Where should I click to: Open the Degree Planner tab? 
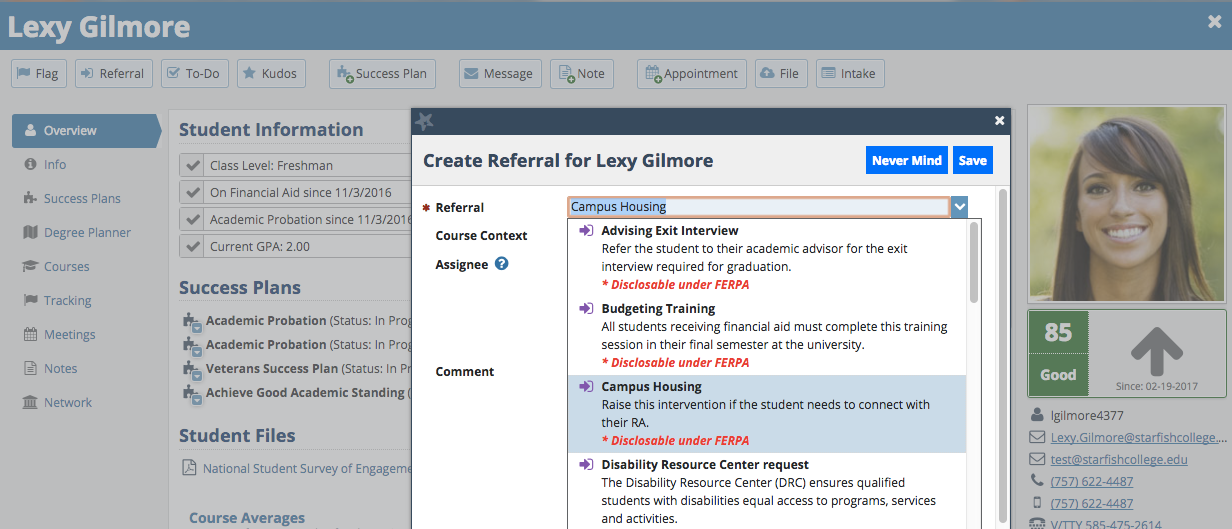[x=87, y=233]
